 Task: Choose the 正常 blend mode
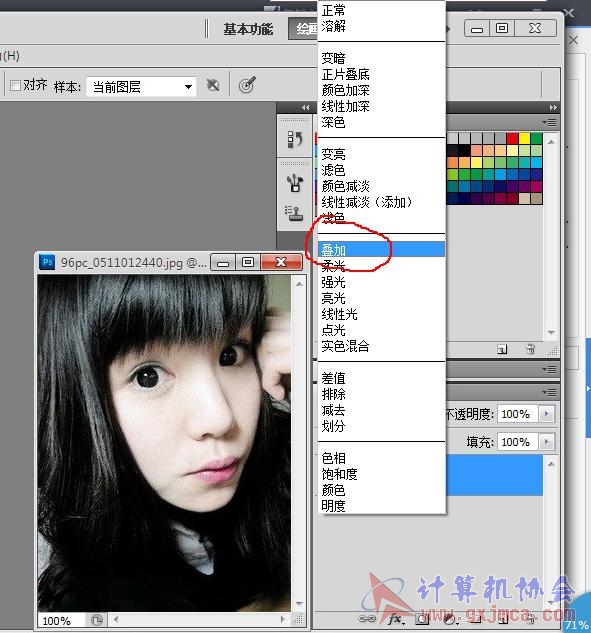(381, 10)
